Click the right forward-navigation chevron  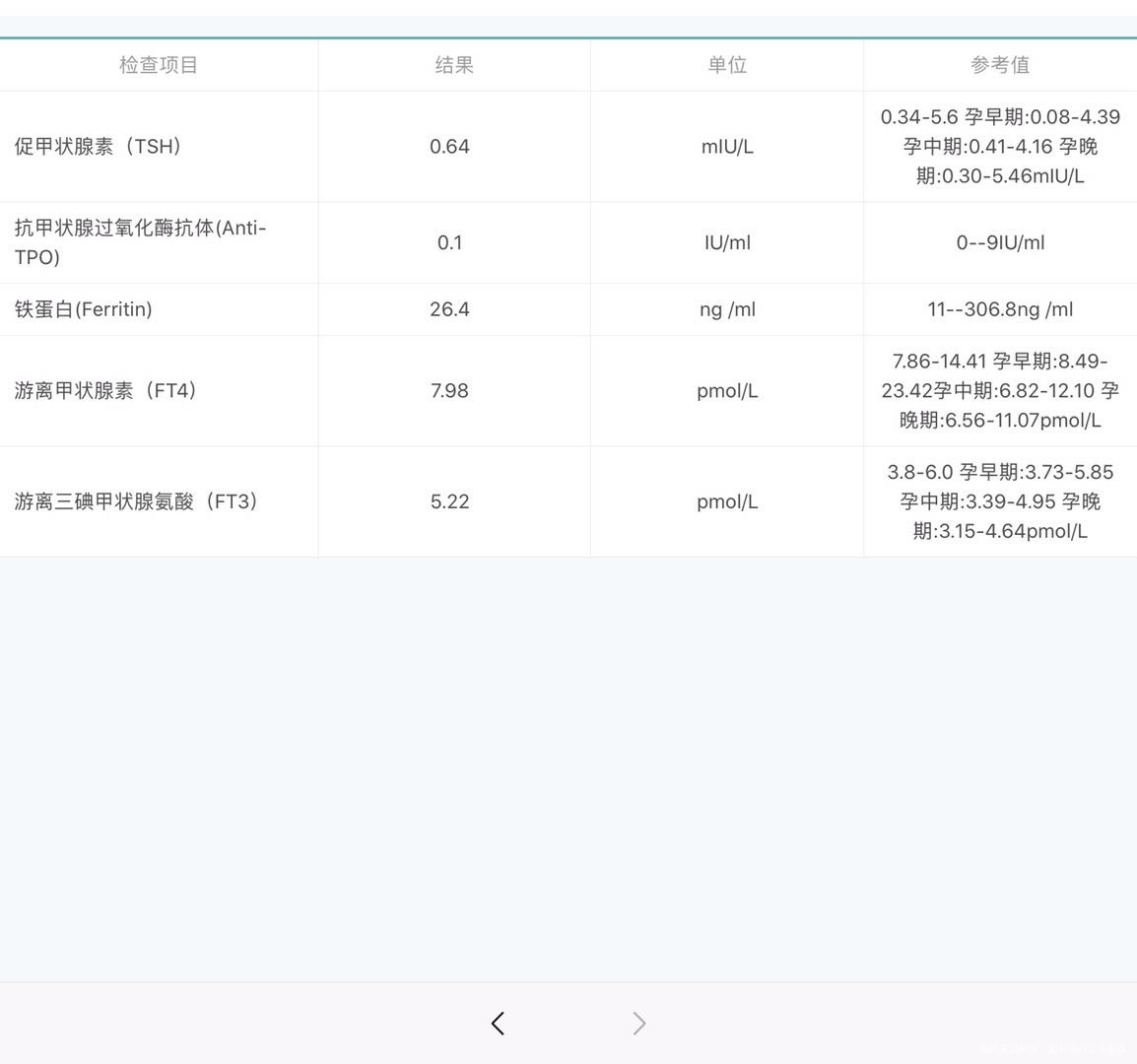tap(638, 1024)
